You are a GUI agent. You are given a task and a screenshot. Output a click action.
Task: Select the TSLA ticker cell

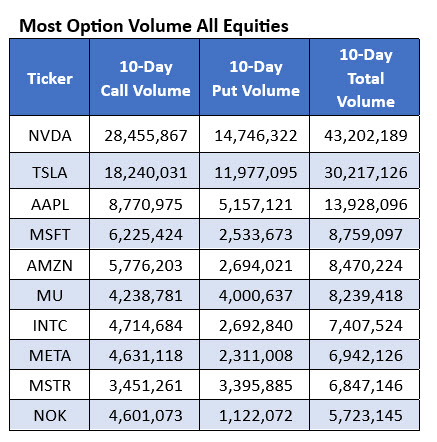pos(50,171)
